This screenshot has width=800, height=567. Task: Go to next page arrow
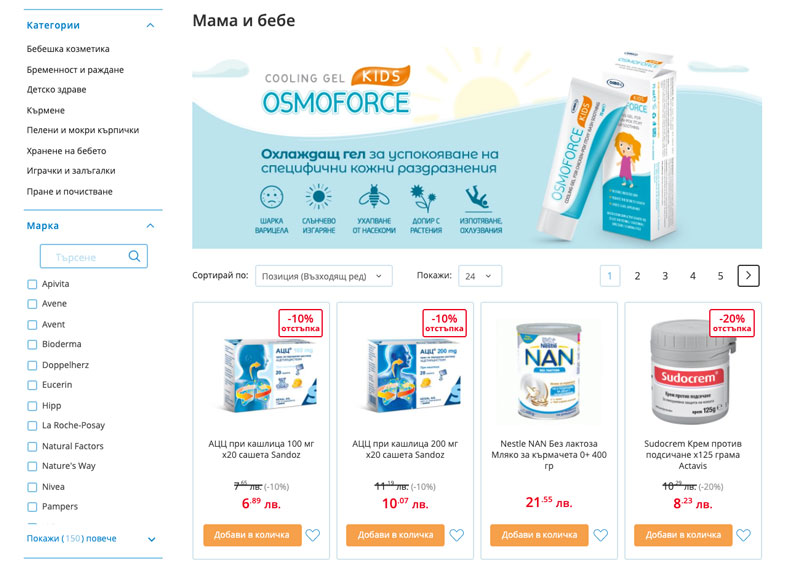click(748, 276)
